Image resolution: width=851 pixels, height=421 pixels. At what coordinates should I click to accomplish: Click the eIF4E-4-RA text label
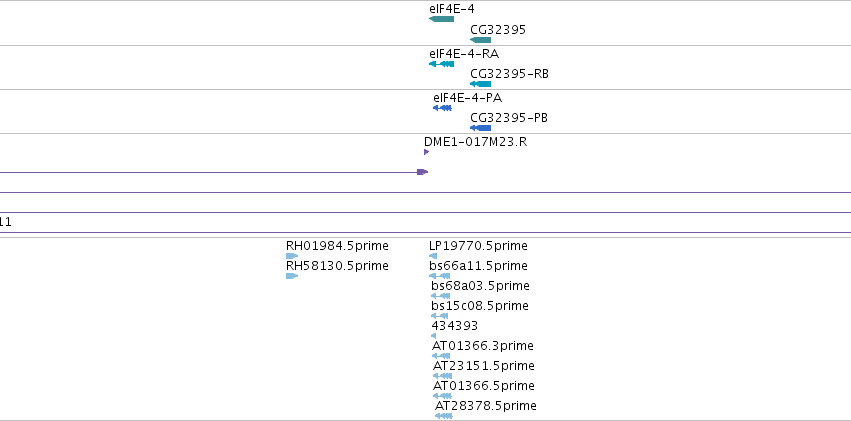pos(464,54)
